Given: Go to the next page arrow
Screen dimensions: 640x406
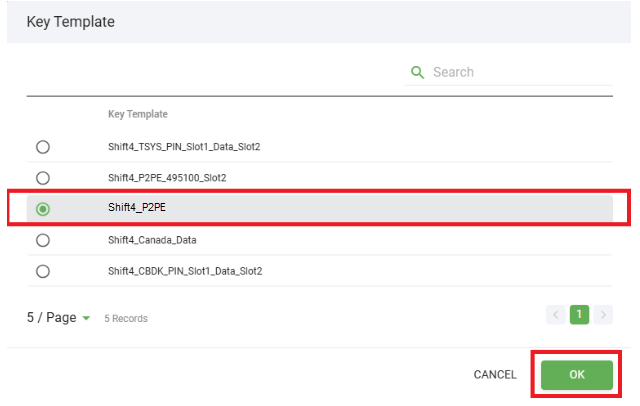Looking at the screenshot, I should (602, 315).
